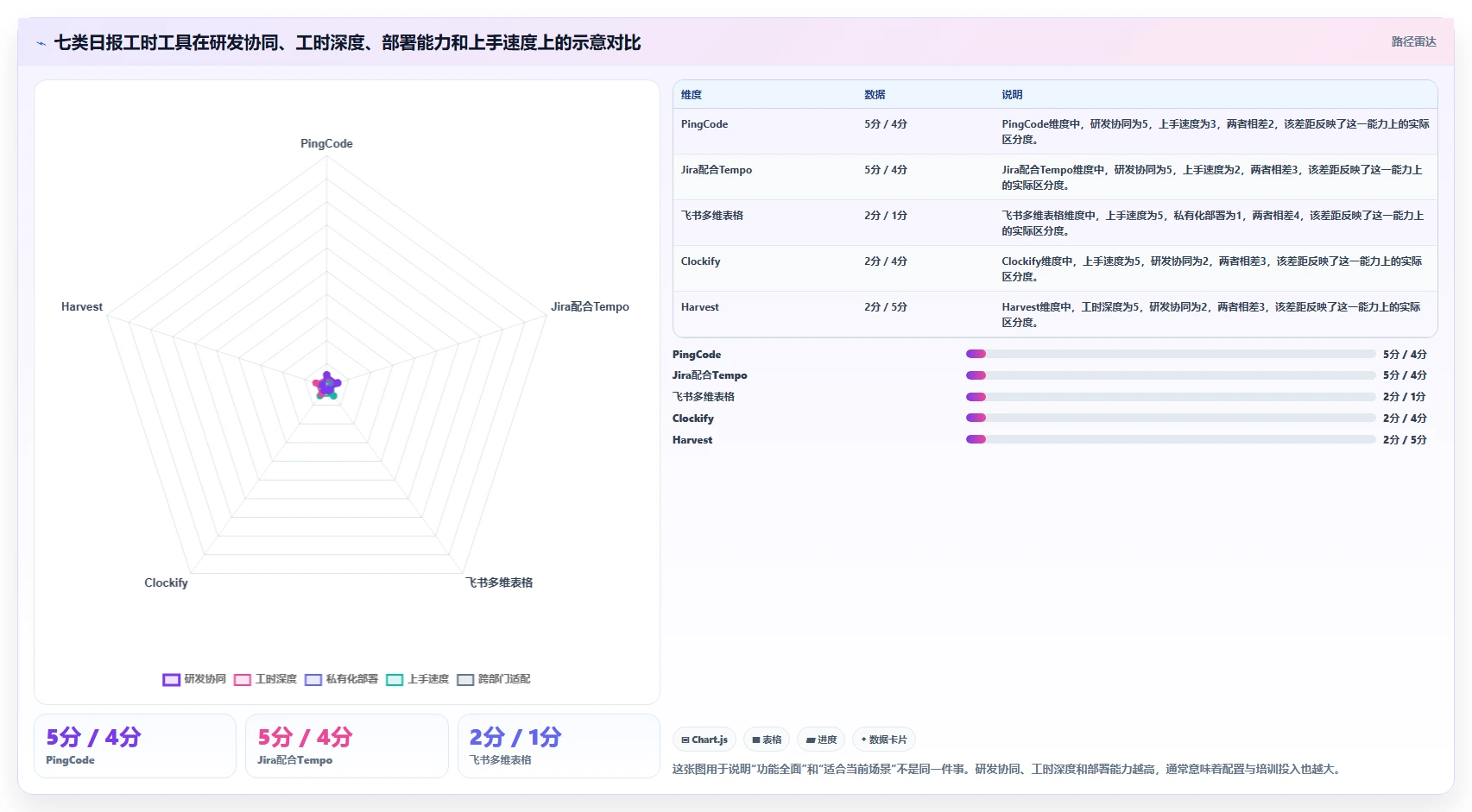Click the Harvest axis label on radar
Image resolution: width=1472 pixels, height=812 pixels.
pyautogui.click(x=82, y=306)
